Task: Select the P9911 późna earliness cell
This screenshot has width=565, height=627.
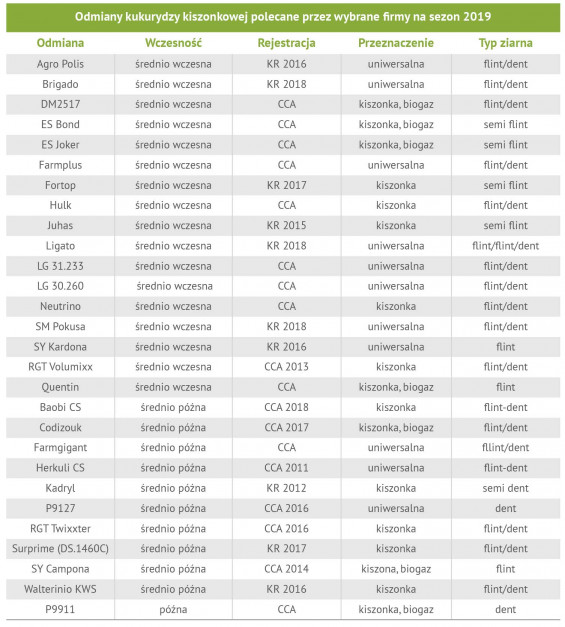Action: (x=173, y=609)
